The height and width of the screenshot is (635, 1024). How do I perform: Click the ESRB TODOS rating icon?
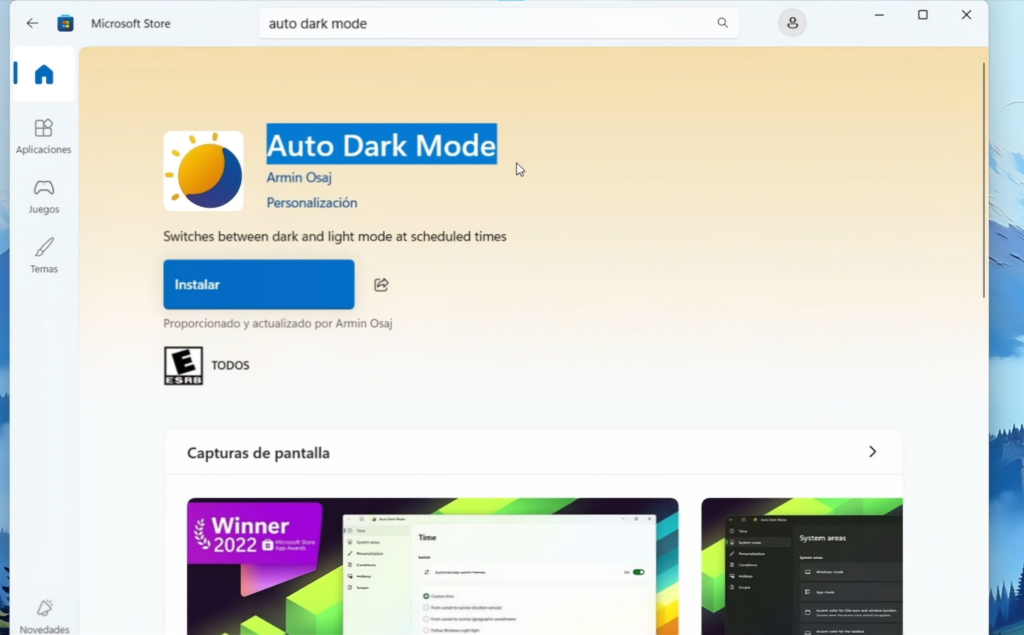pos(182,364)
